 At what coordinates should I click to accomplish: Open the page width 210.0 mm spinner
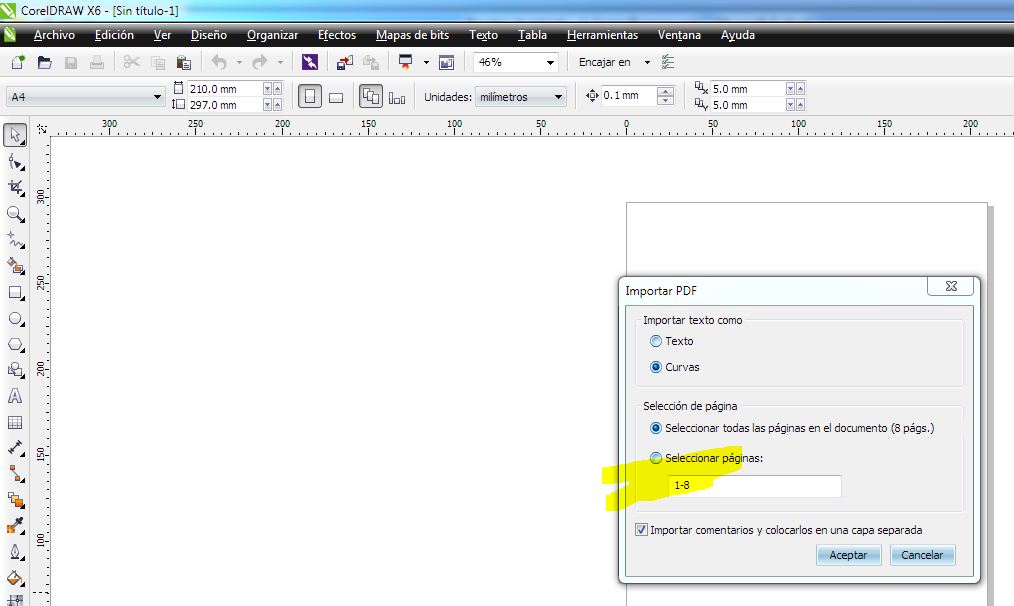point(272,89)
